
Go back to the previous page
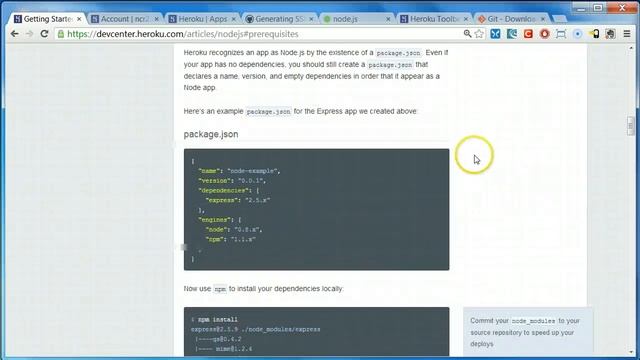15,34
